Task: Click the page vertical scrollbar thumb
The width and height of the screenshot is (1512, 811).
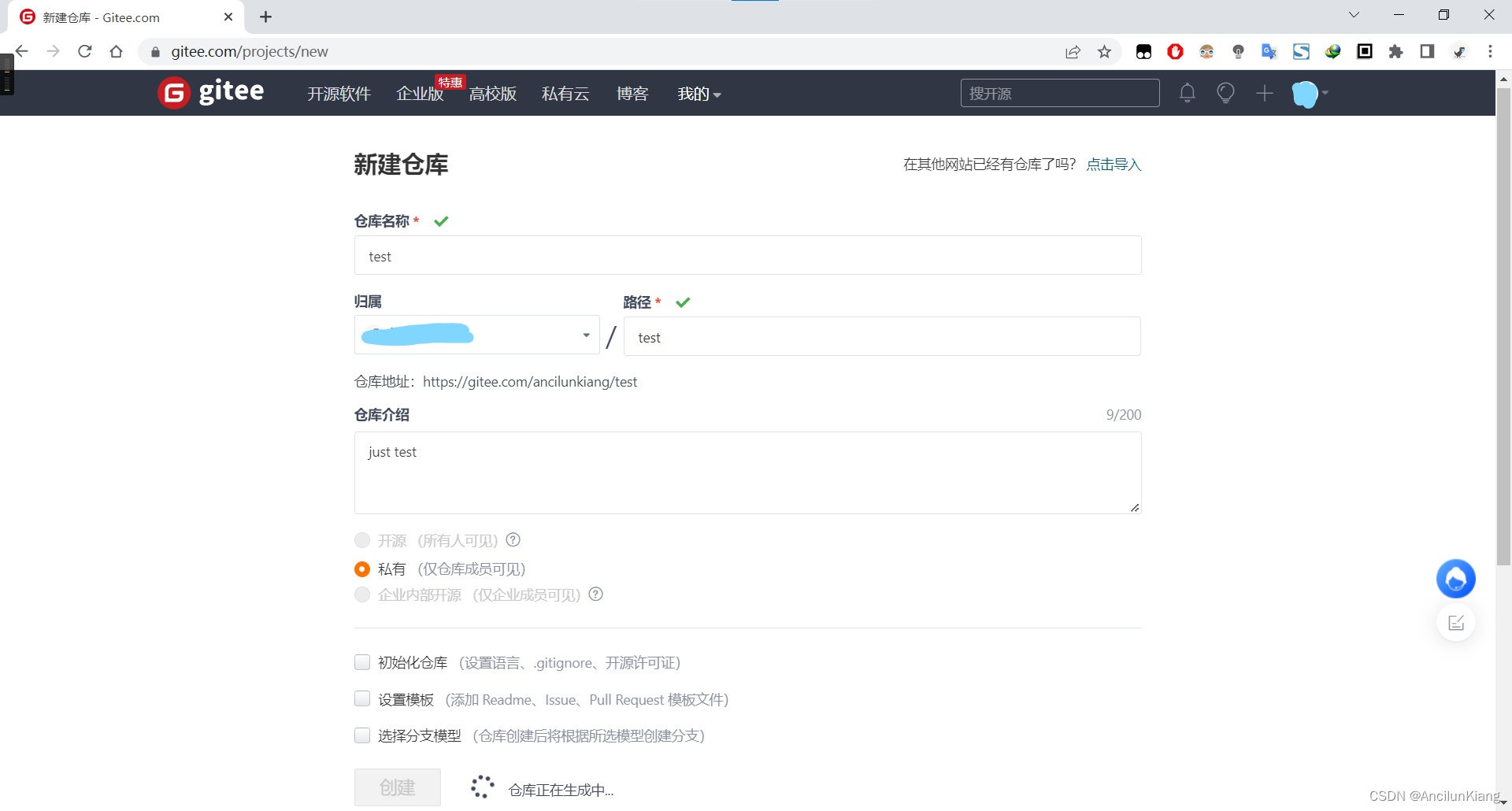Action: [x=1503, y=327]
